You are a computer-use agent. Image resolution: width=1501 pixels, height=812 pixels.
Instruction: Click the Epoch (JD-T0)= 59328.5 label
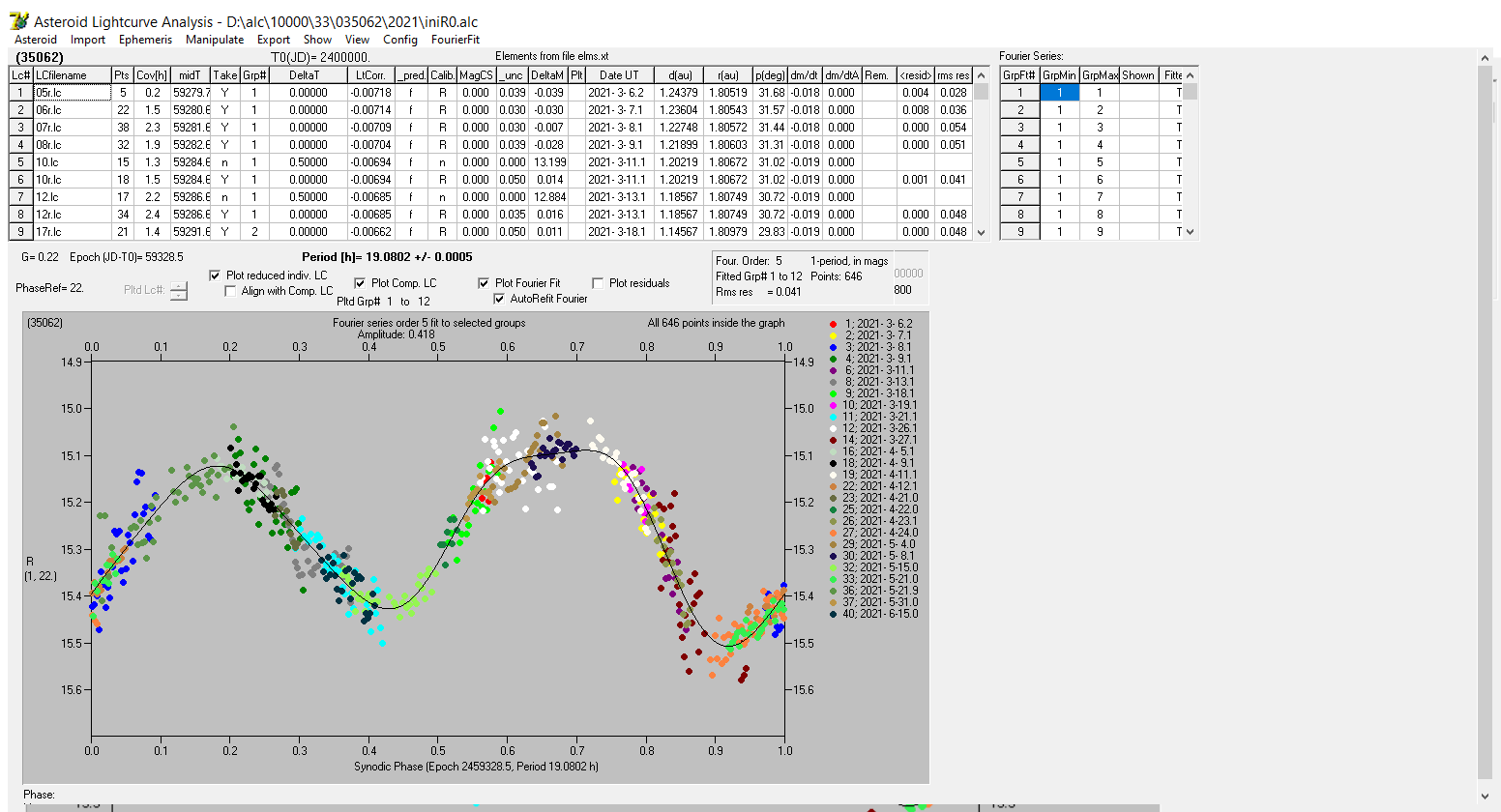click(127, 257)
